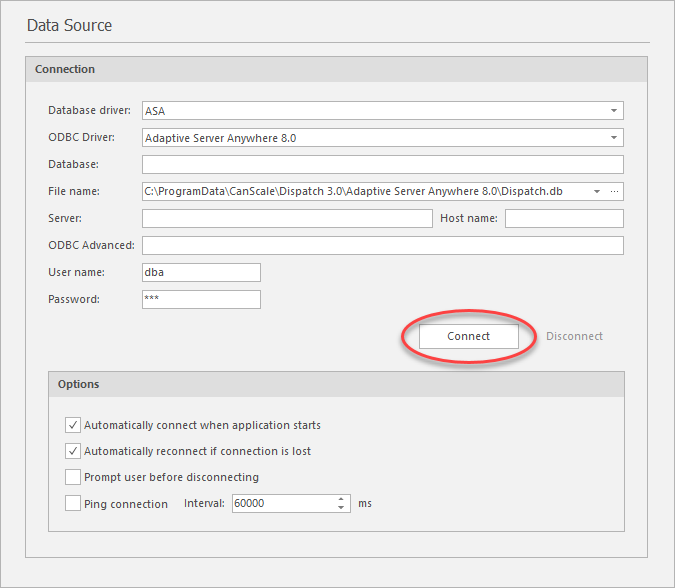Tick the Ping connection checkbox
Viewport: 675px width, 588px height.
pos(73,504)
